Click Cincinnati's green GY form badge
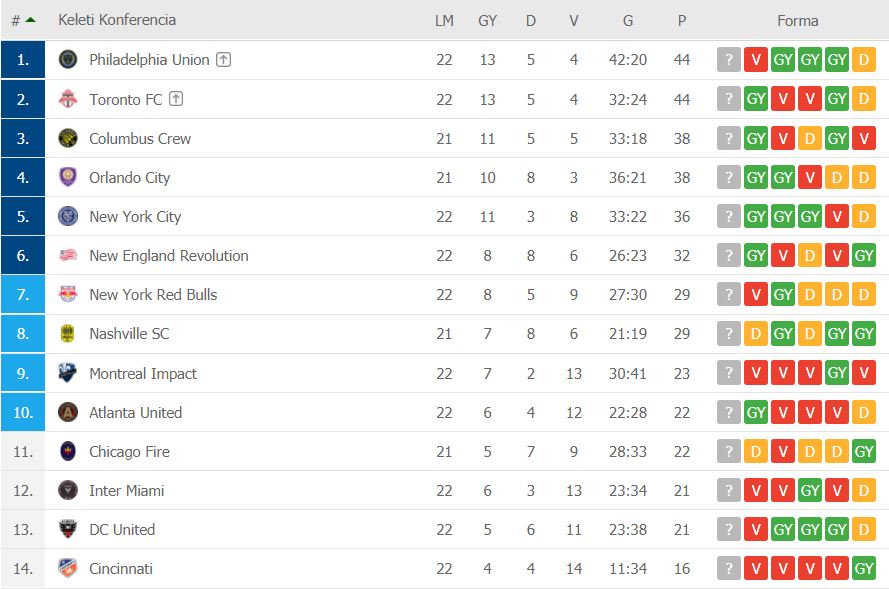Screen dimensions: 889x589 pos(863,569)
